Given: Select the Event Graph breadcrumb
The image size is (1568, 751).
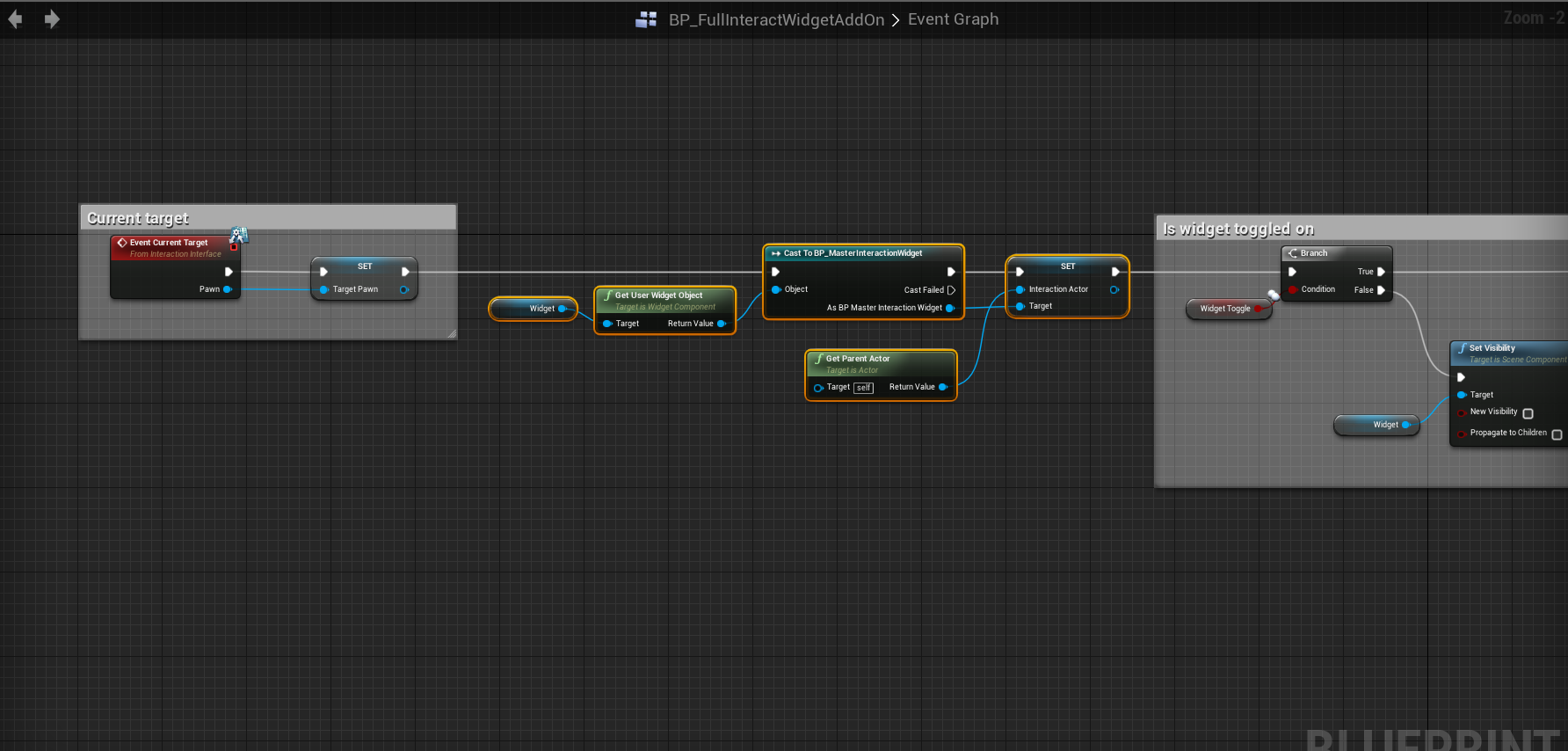Looking at the screenshot, I should point(953,19).
